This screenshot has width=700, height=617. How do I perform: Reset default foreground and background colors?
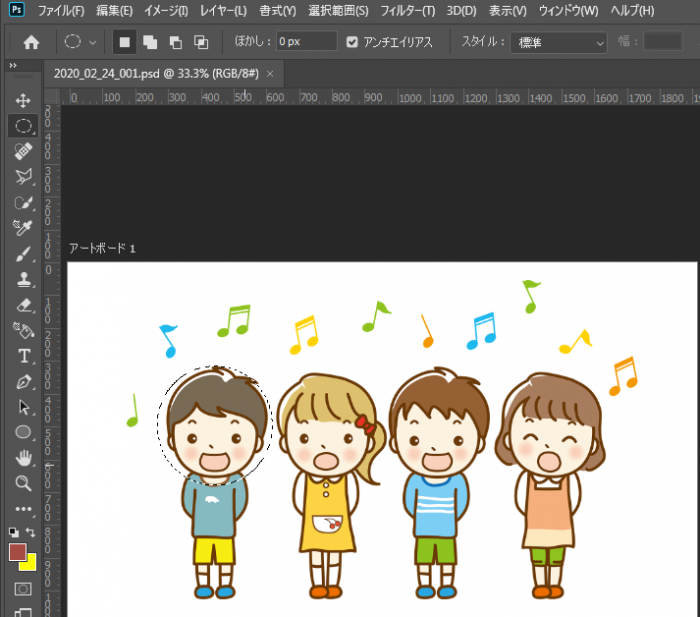tap(13, 532)
